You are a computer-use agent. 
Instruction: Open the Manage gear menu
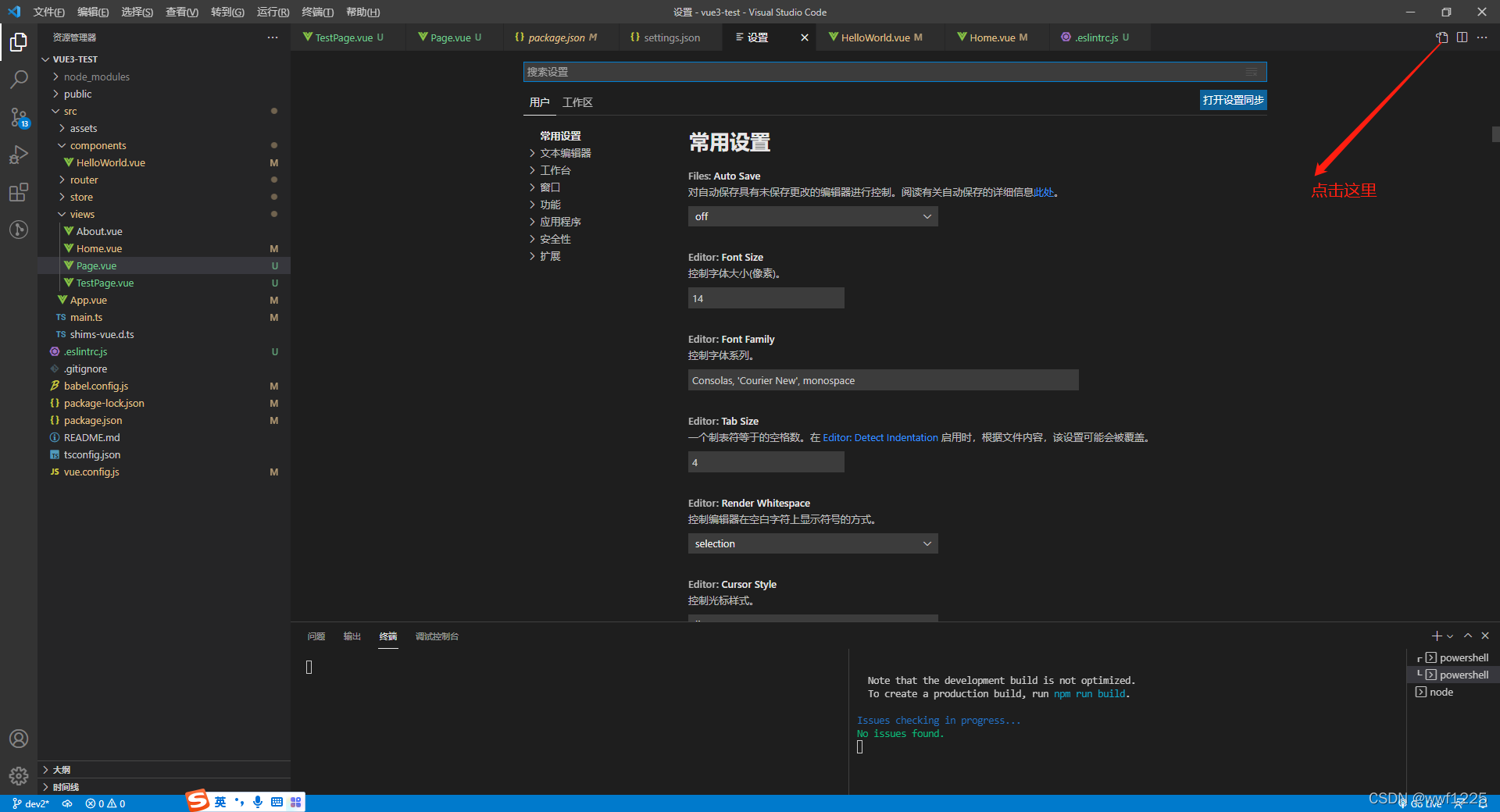pos(19,775)
